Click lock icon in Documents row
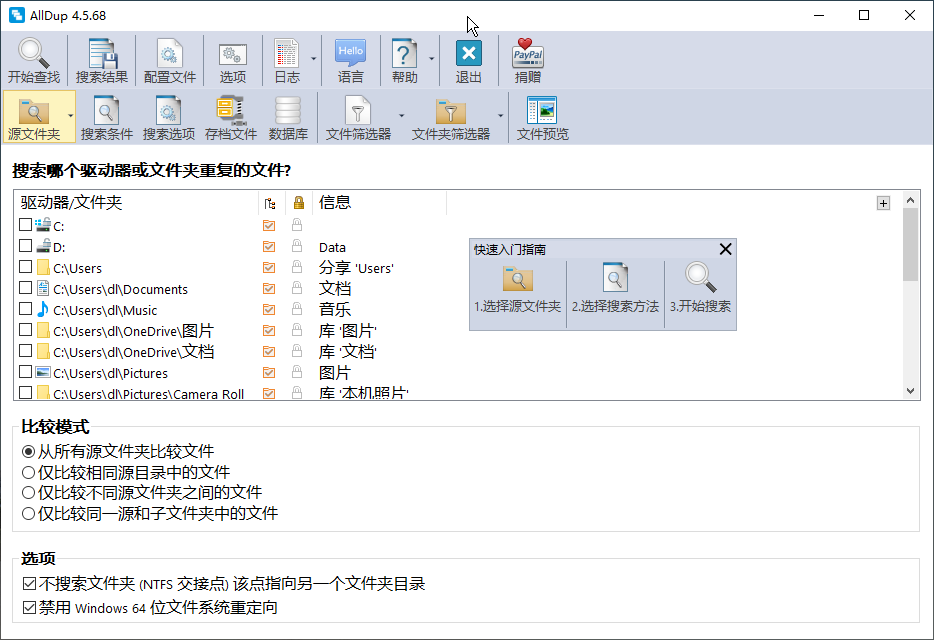The image size is (934, 640). [x=297, y=288]
